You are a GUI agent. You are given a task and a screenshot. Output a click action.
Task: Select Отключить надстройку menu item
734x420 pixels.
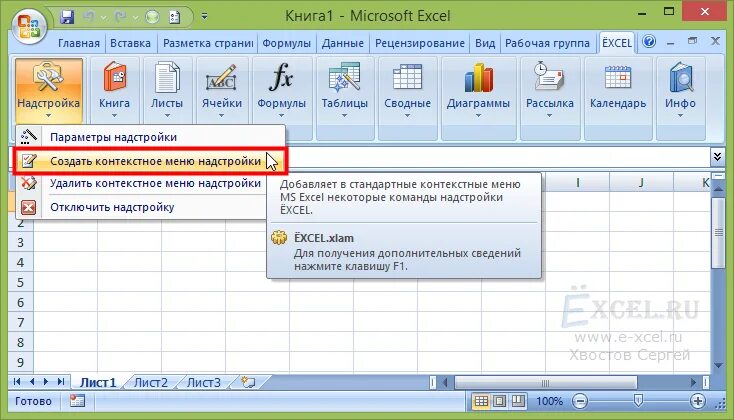click(x=143, y=207)
